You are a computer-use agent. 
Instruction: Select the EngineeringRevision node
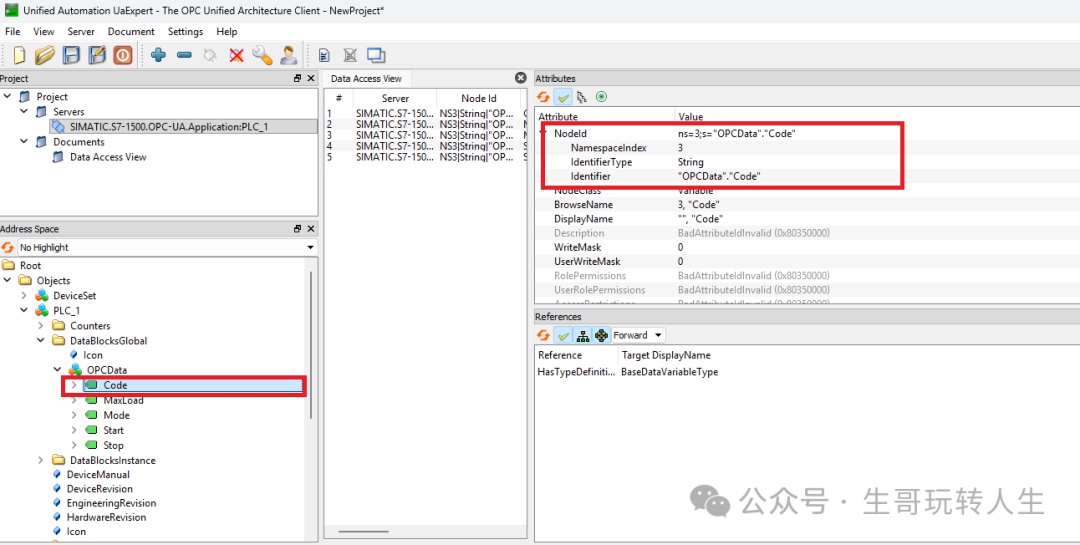[x=111, y=503]
